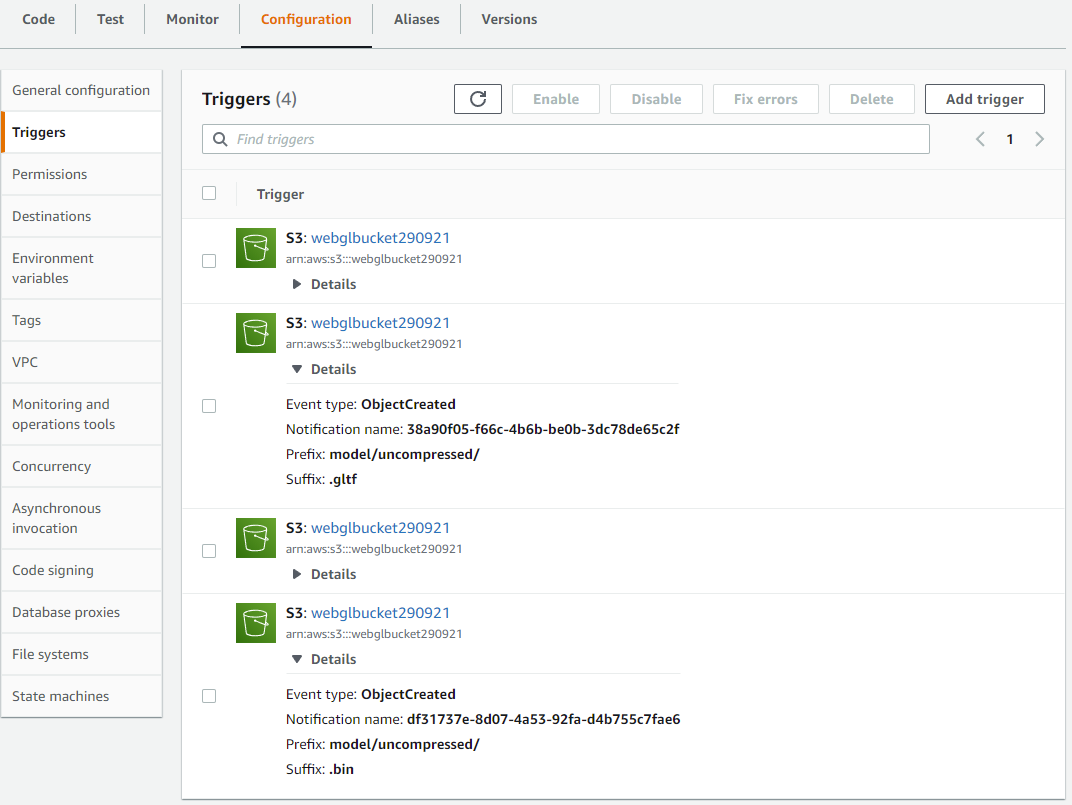Tick the select-all checkbox in Trigger header
Screen dimensions: 1072x805
coord(209,193)
